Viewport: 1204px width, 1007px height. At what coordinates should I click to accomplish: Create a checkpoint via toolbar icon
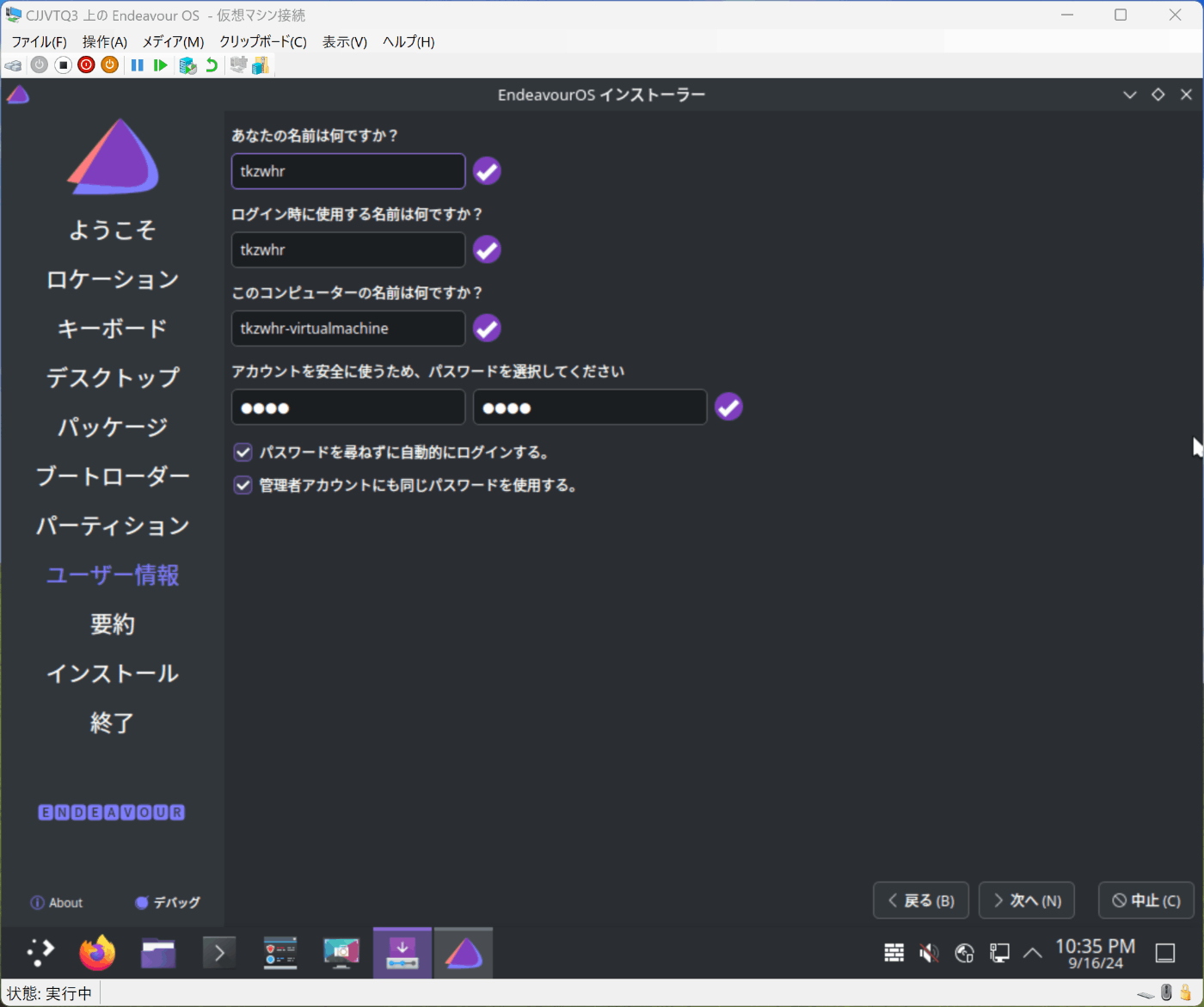[x=187, y=65]
